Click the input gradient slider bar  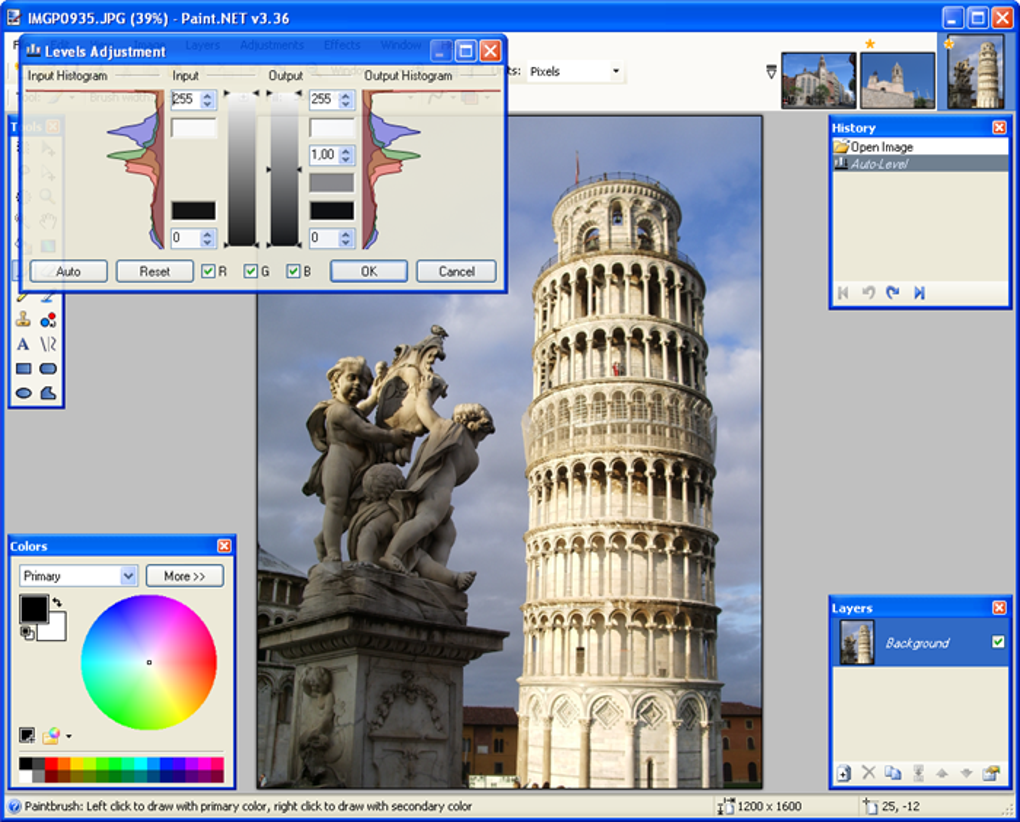point(242,169)
